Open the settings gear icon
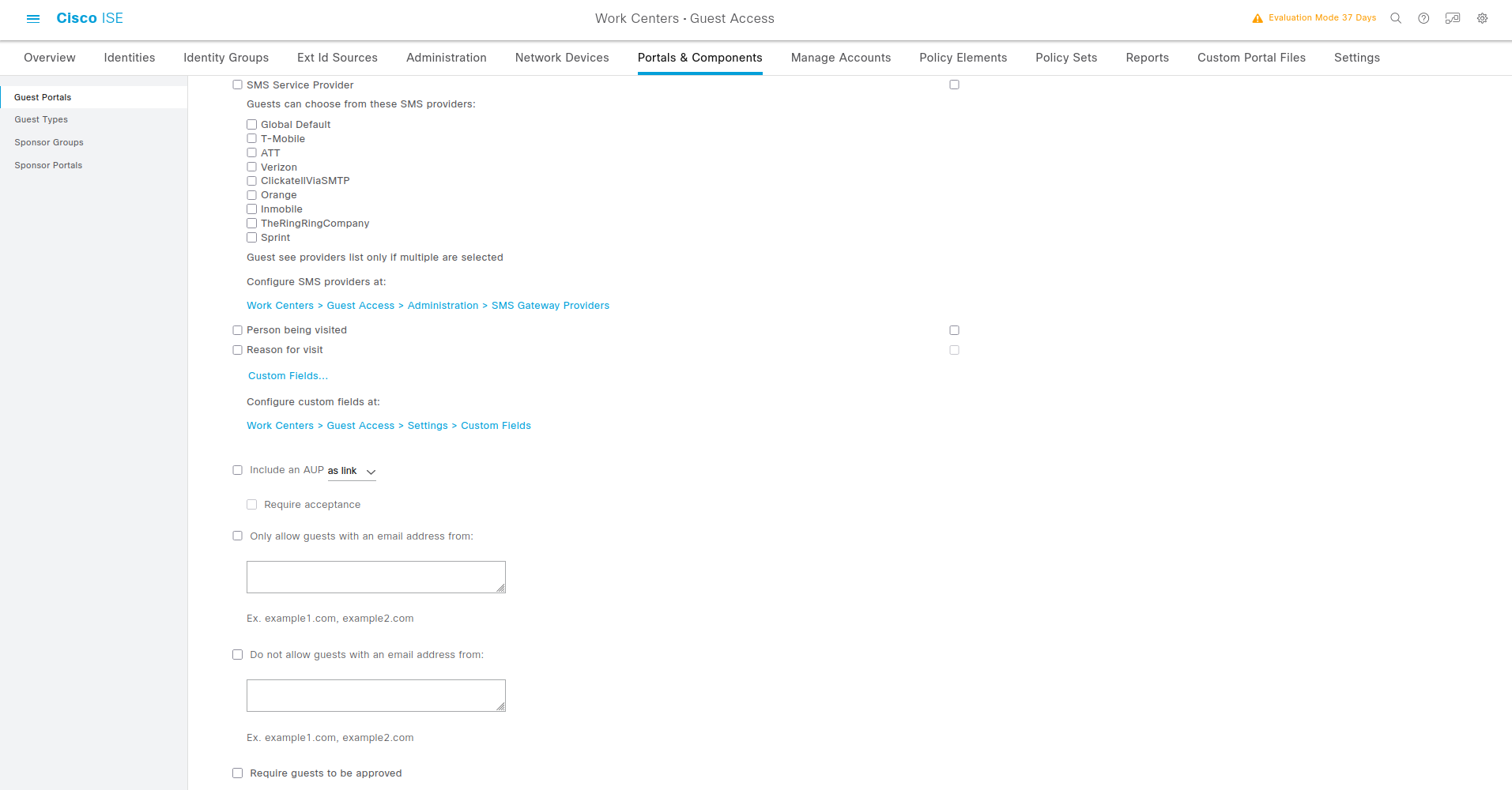The image size is (1512, 790). 1483,18
